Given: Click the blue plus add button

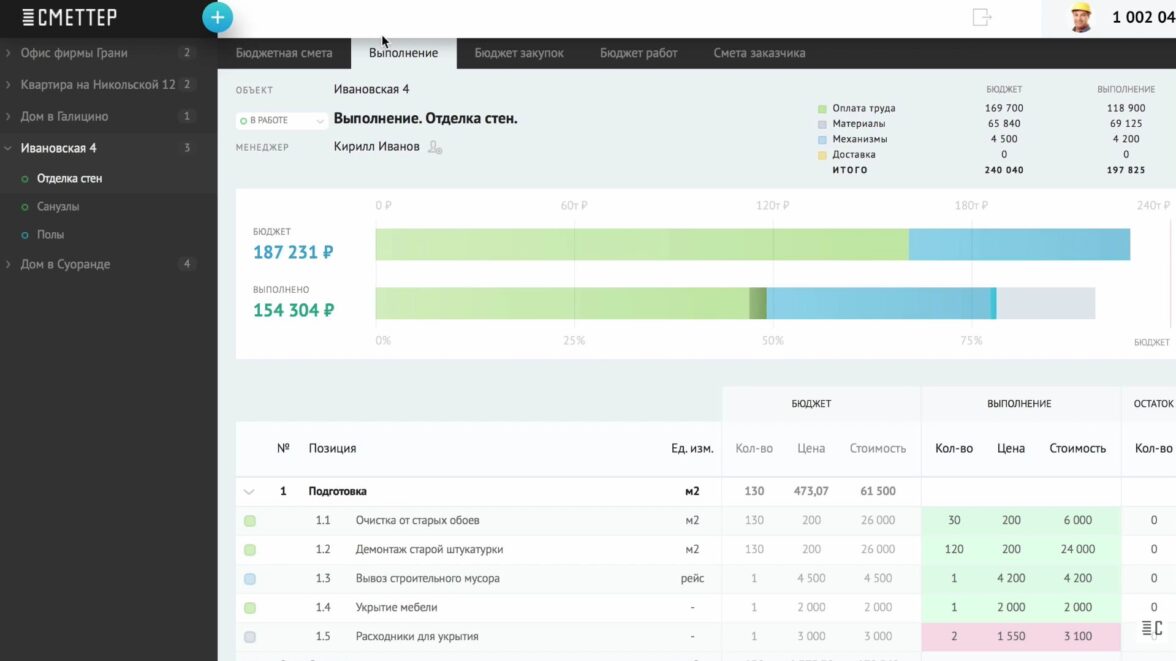Looking at the screenshot, I should point(217,17).
